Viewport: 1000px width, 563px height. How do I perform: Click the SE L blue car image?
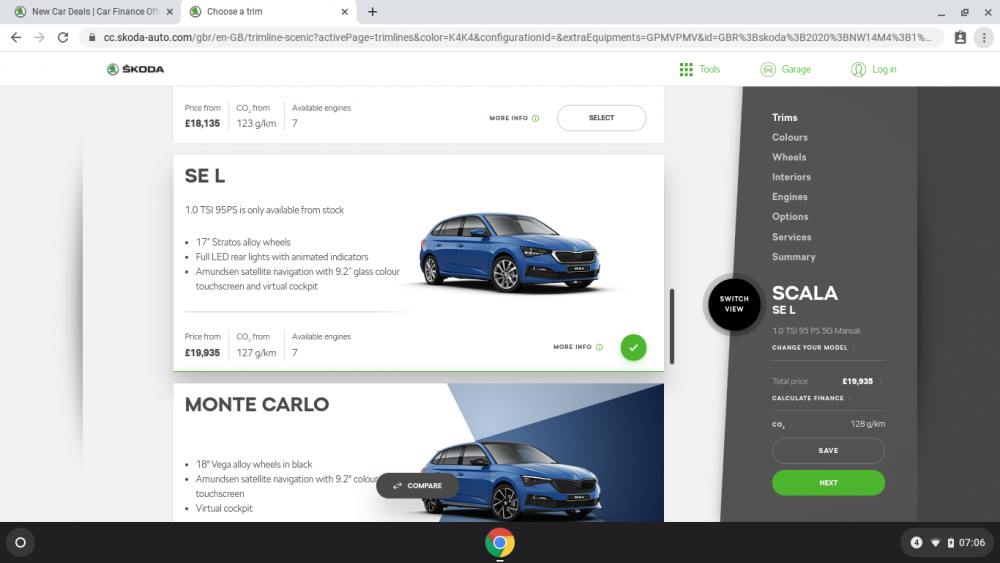tap(510, 253)
